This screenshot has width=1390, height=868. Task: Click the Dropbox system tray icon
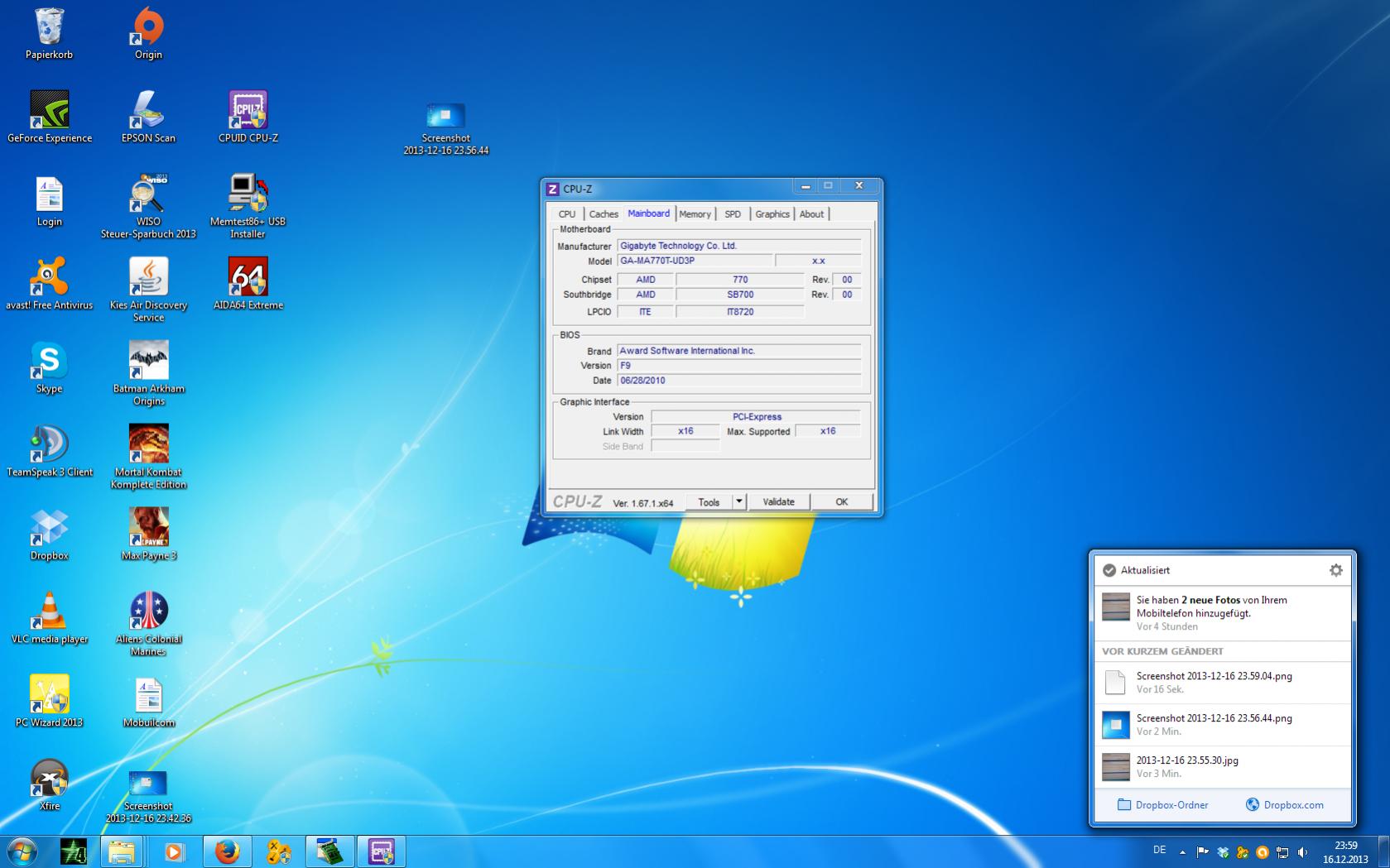(1223, 851)
